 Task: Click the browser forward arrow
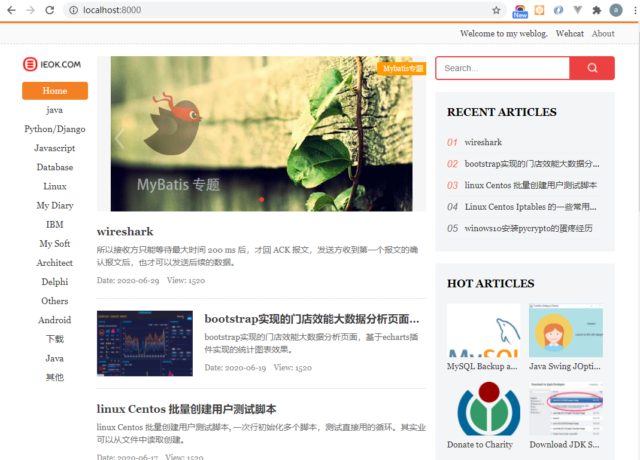[31, 10]
